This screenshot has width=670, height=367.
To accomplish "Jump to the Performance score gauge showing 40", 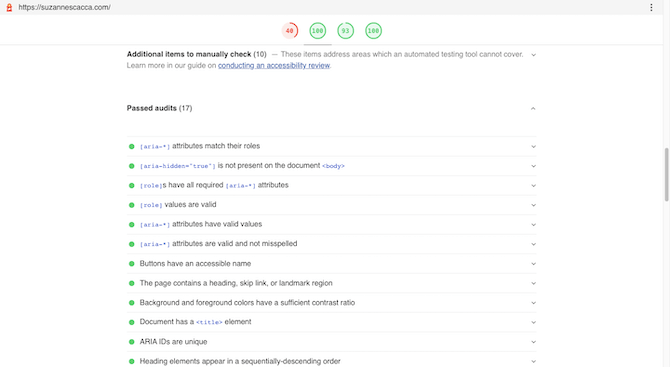I will pos(290,31).
